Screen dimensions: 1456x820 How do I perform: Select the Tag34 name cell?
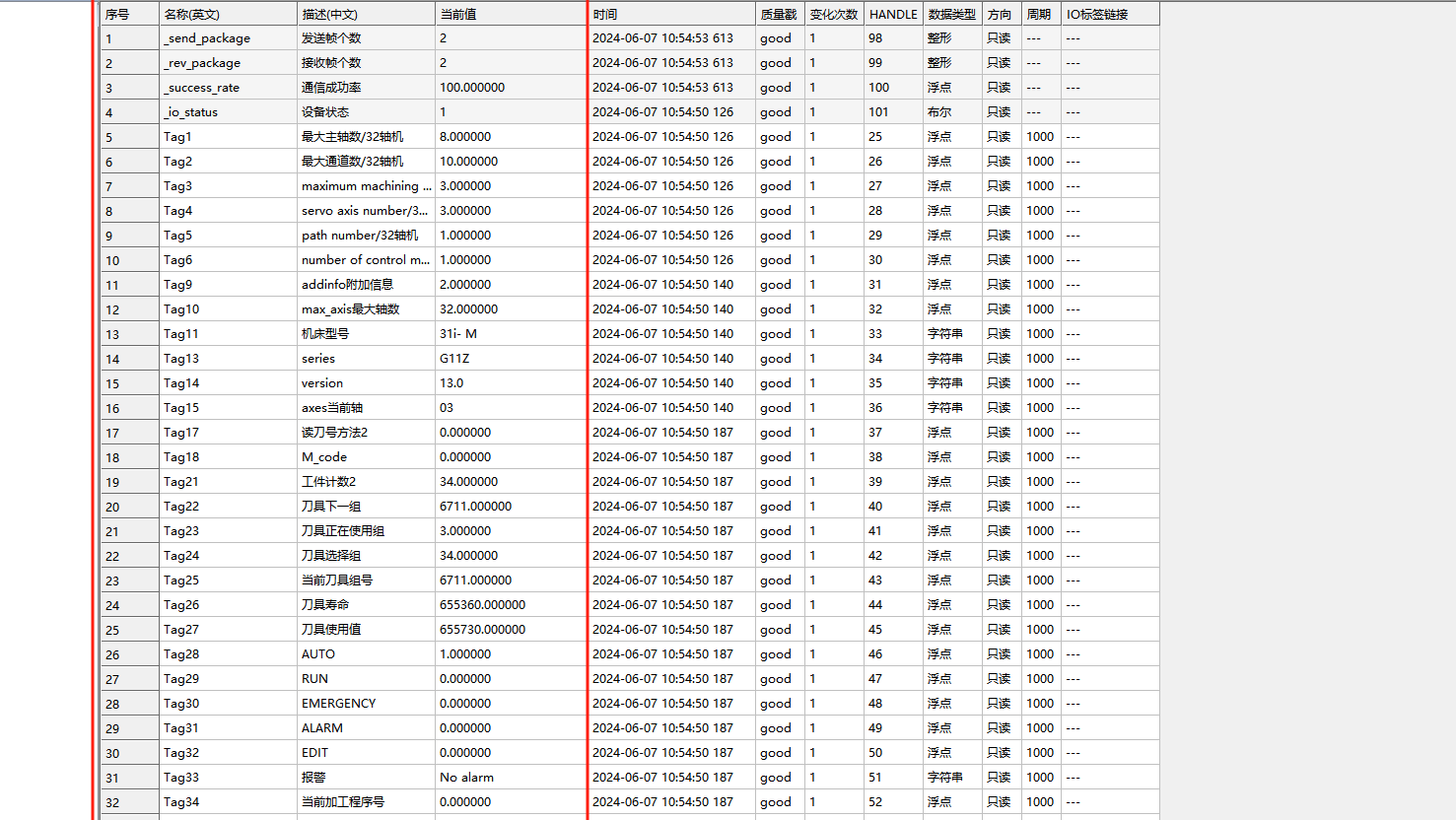228,801
